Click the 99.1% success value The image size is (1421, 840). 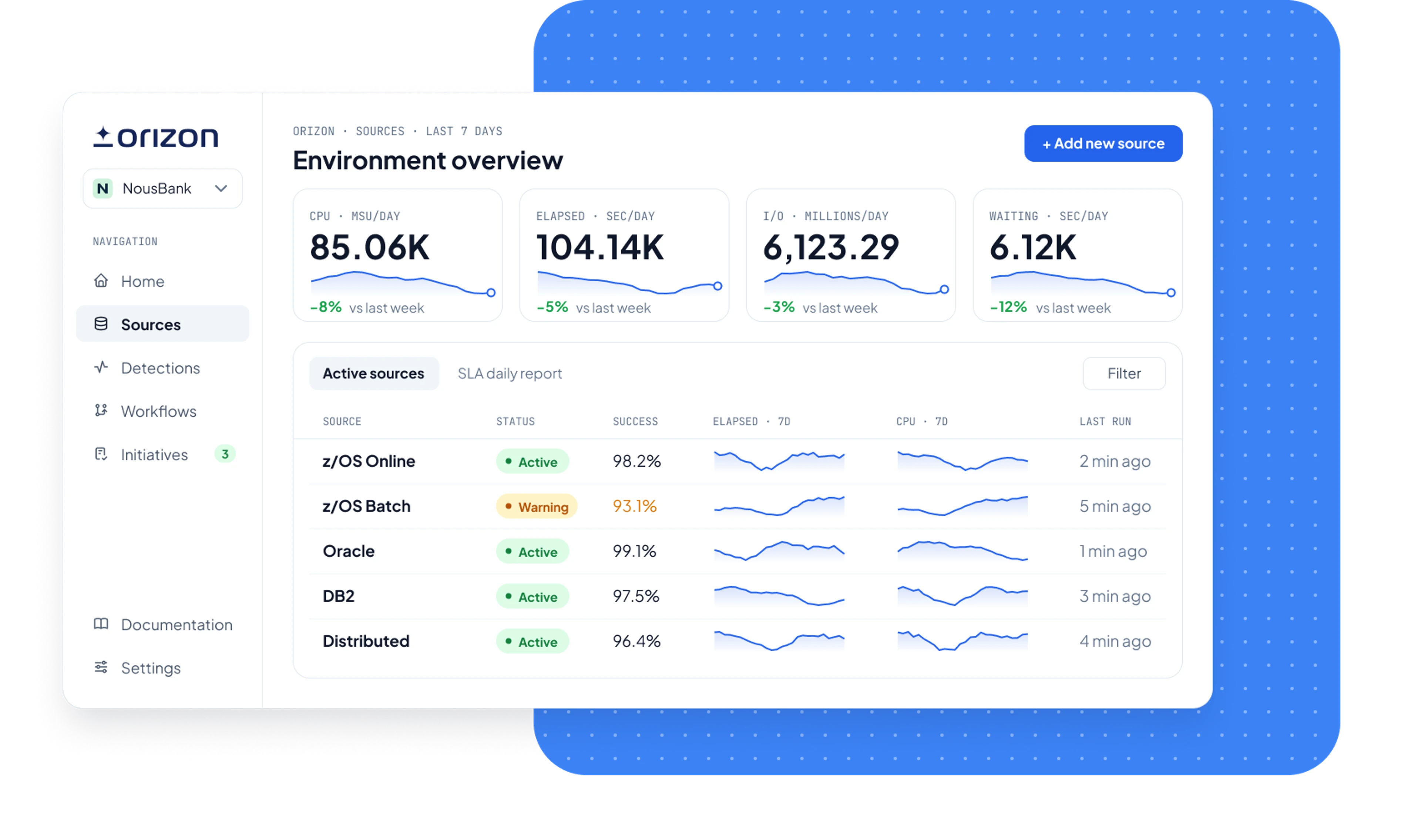[634, 551]
